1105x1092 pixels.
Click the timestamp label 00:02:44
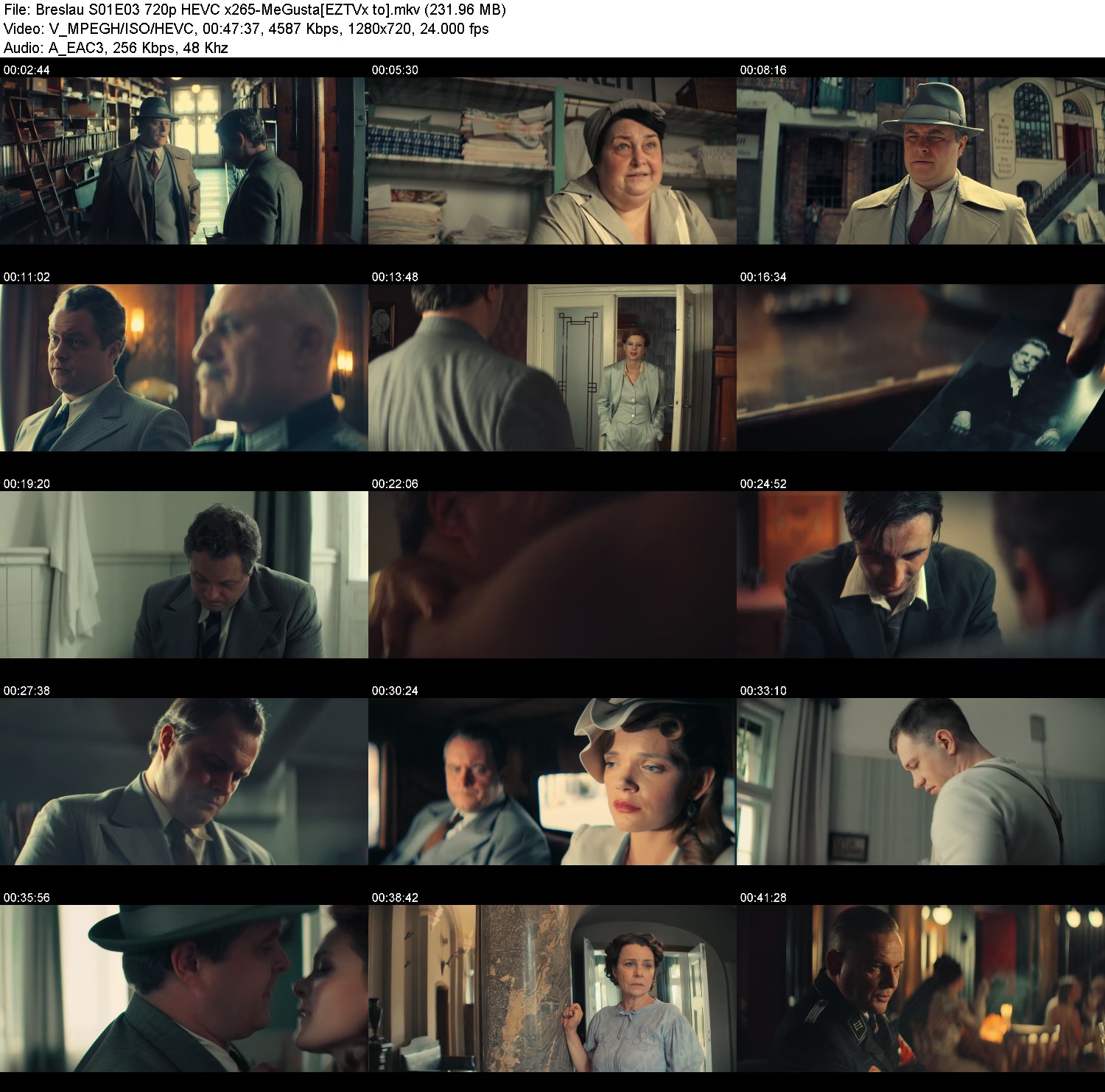pyautogui.click(x=27, y=70)
